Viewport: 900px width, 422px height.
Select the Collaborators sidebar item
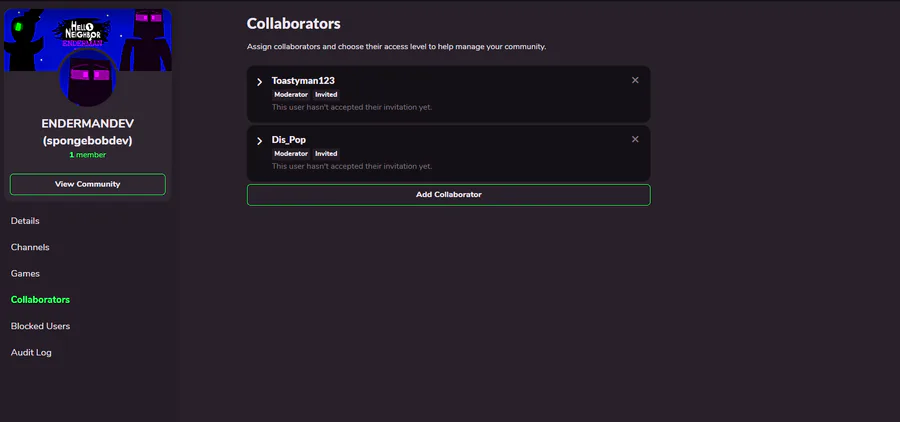[40, 300]
